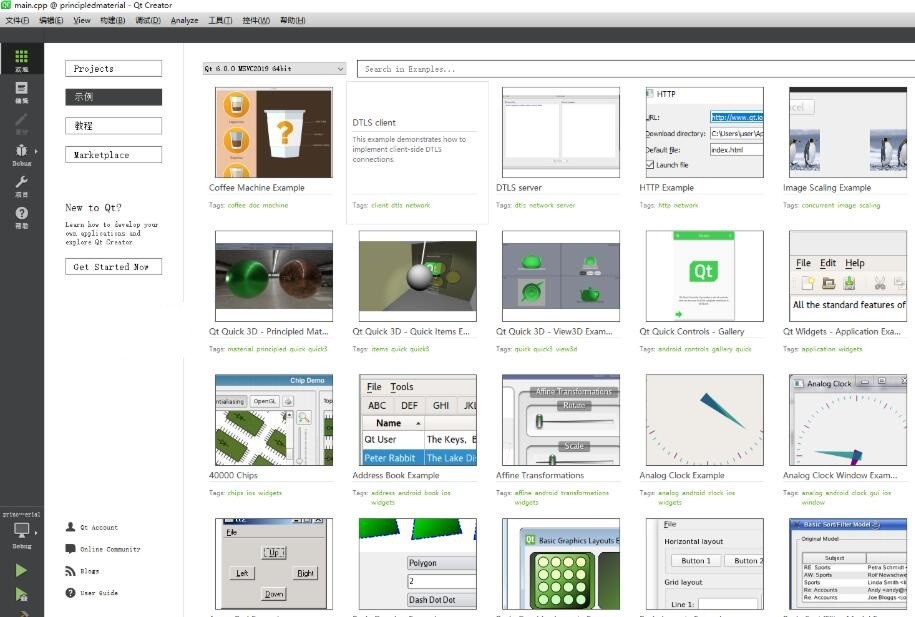The image size is (915, 617).
Task: Click the "server" tag under DTLS server
Action: [565, 205]
